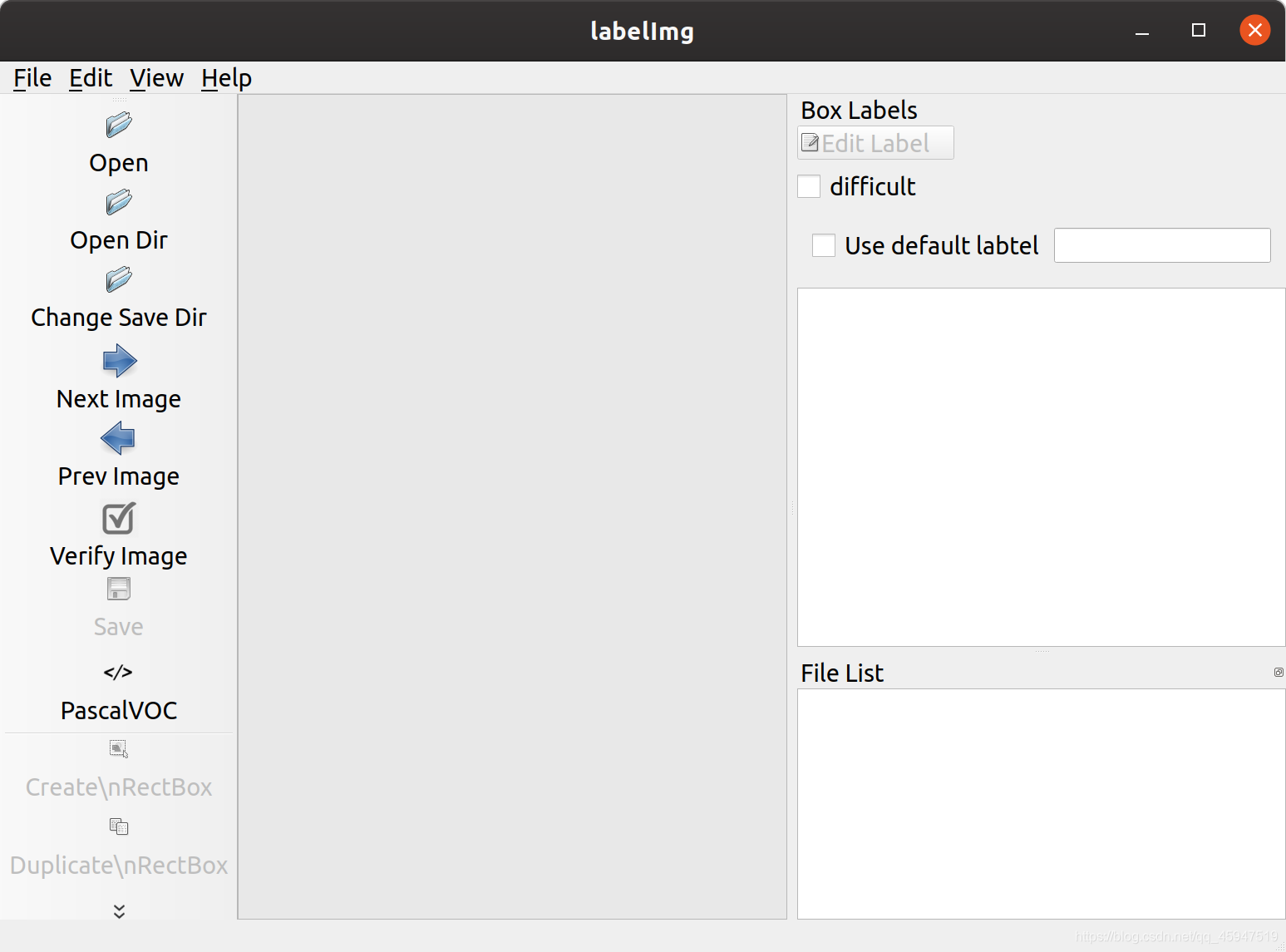1286x952 pixels.
Task: Go back with the Prev Image arrow icon
Action: (118, 438)
